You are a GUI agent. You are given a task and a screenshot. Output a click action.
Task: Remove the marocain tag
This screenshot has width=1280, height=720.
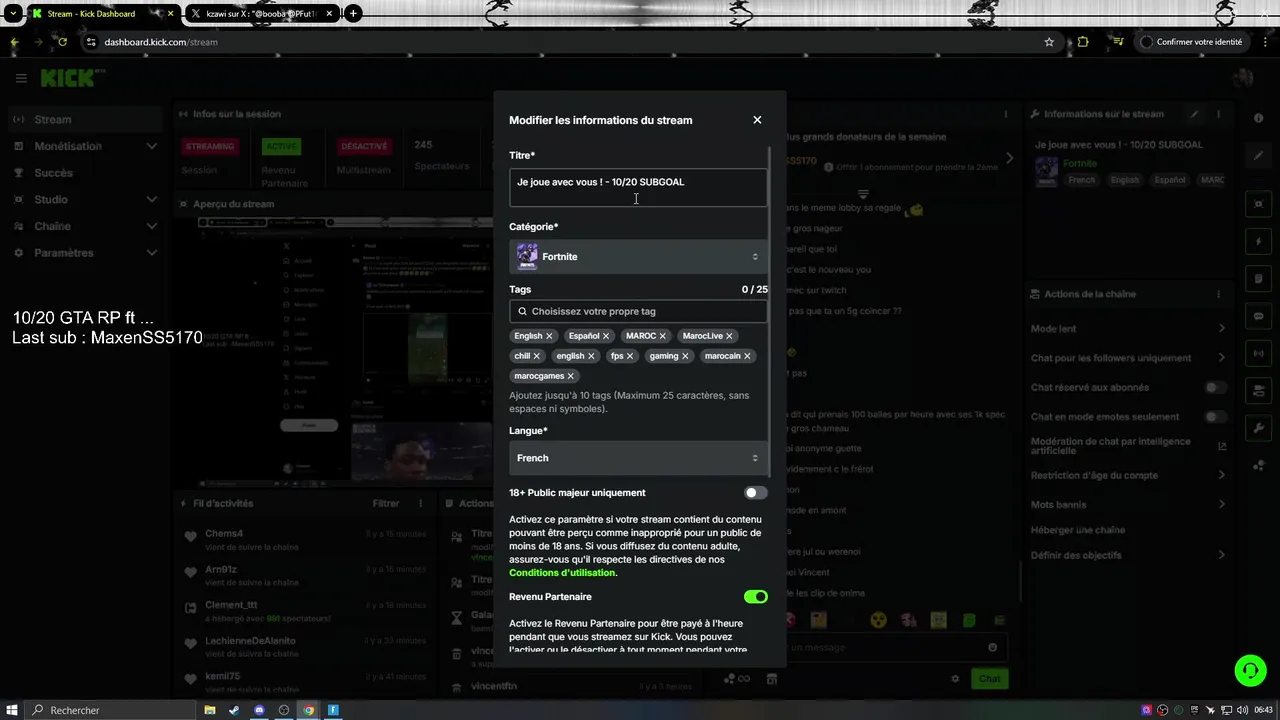747,356
